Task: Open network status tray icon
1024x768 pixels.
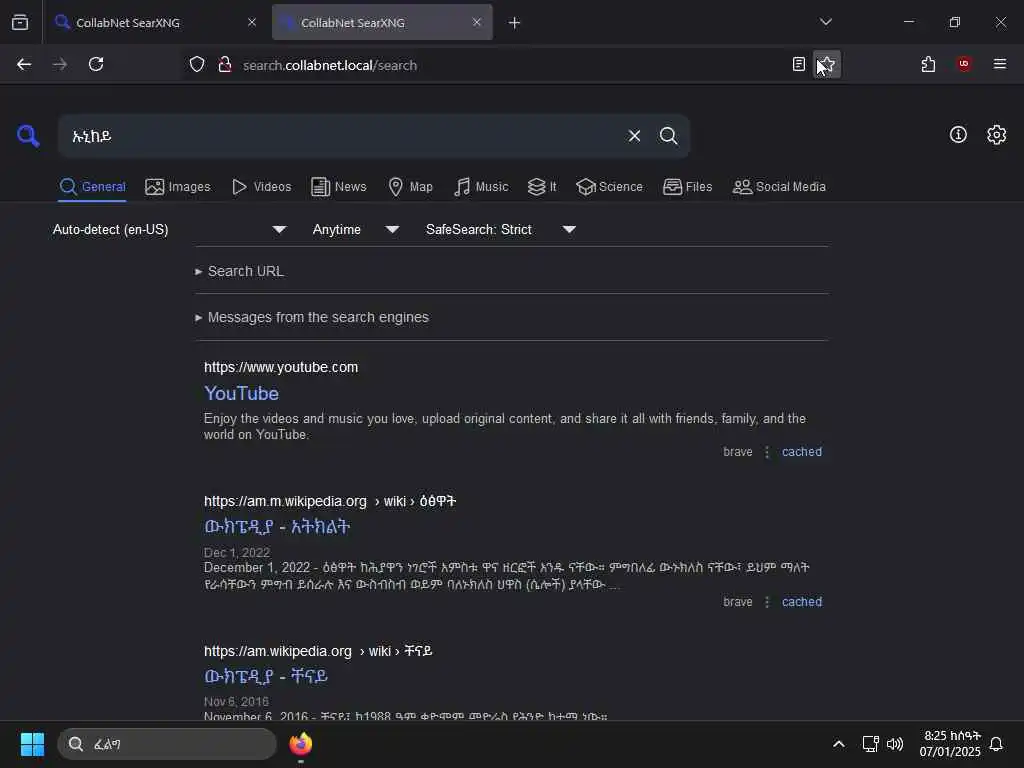Action: pos(870,744)
